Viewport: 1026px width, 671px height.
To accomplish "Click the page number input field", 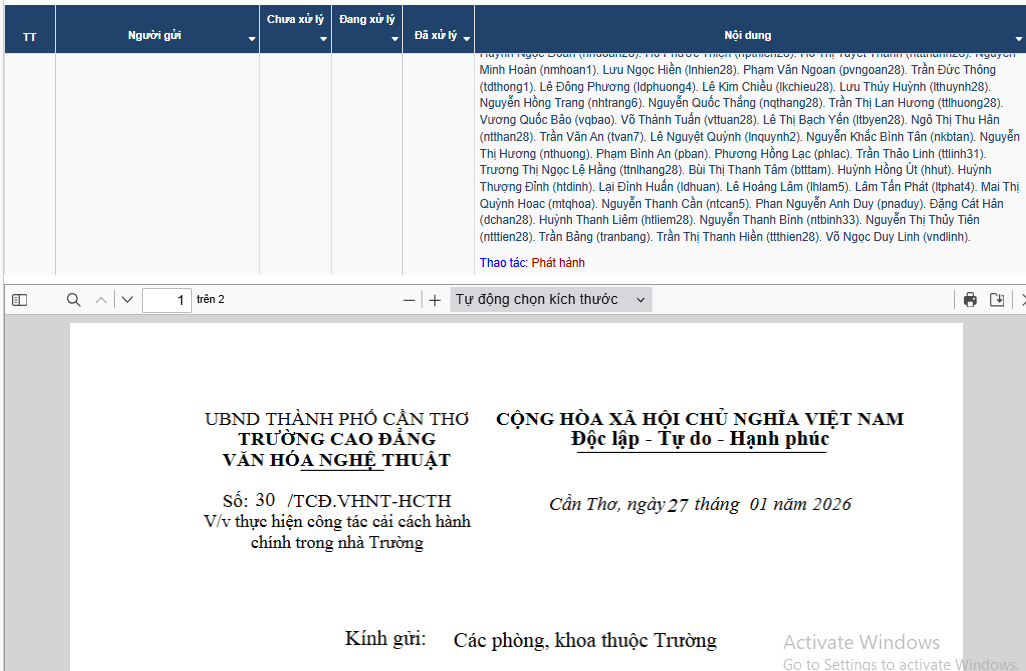I will [166, 300].
